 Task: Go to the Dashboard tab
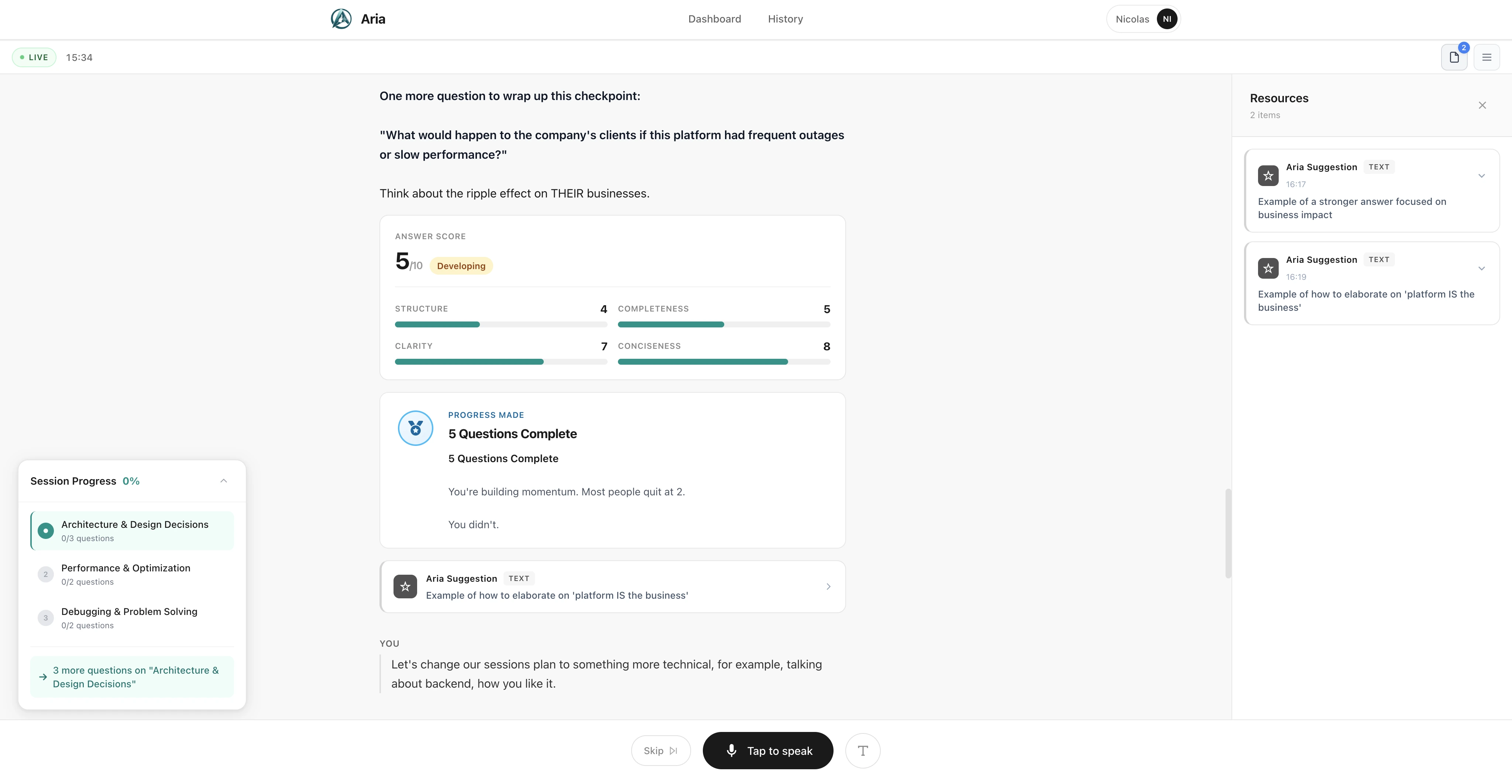[x=714, y=19]
